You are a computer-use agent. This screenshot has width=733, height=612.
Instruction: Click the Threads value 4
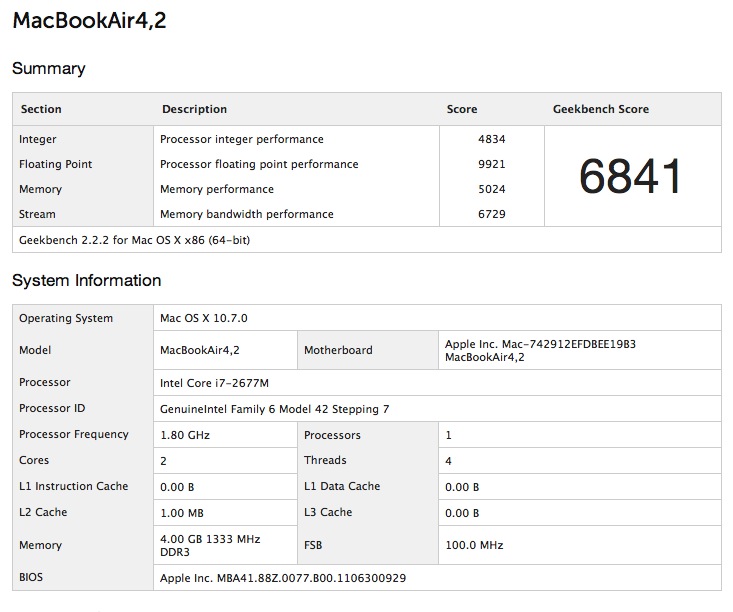tap(448, 461)
